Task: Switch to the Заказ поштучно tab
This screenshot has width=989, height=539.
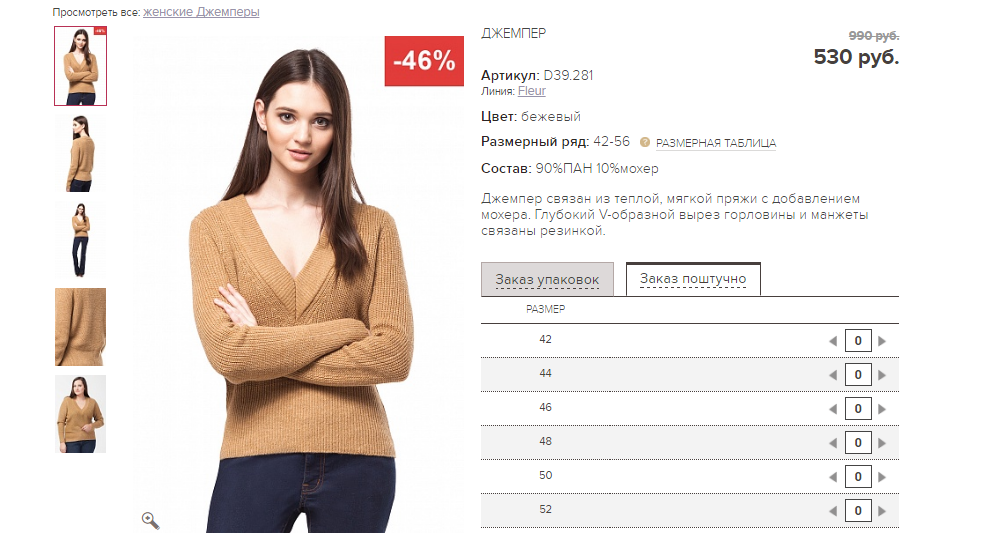Action: tap(693, 279)
